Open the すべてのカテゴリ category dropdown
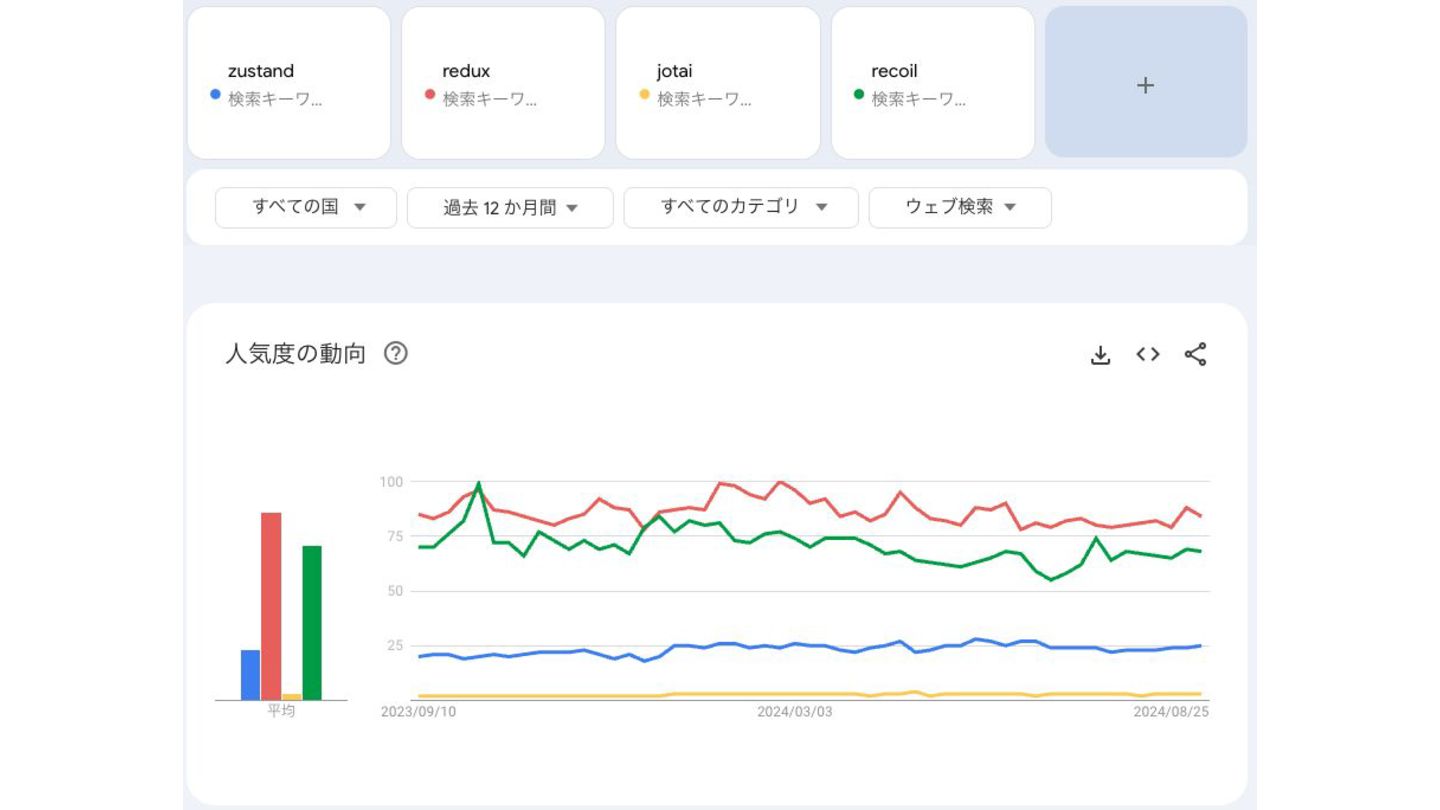This screenshot has height=810, width=1440. pyautogui.click(x=741, y=208)
